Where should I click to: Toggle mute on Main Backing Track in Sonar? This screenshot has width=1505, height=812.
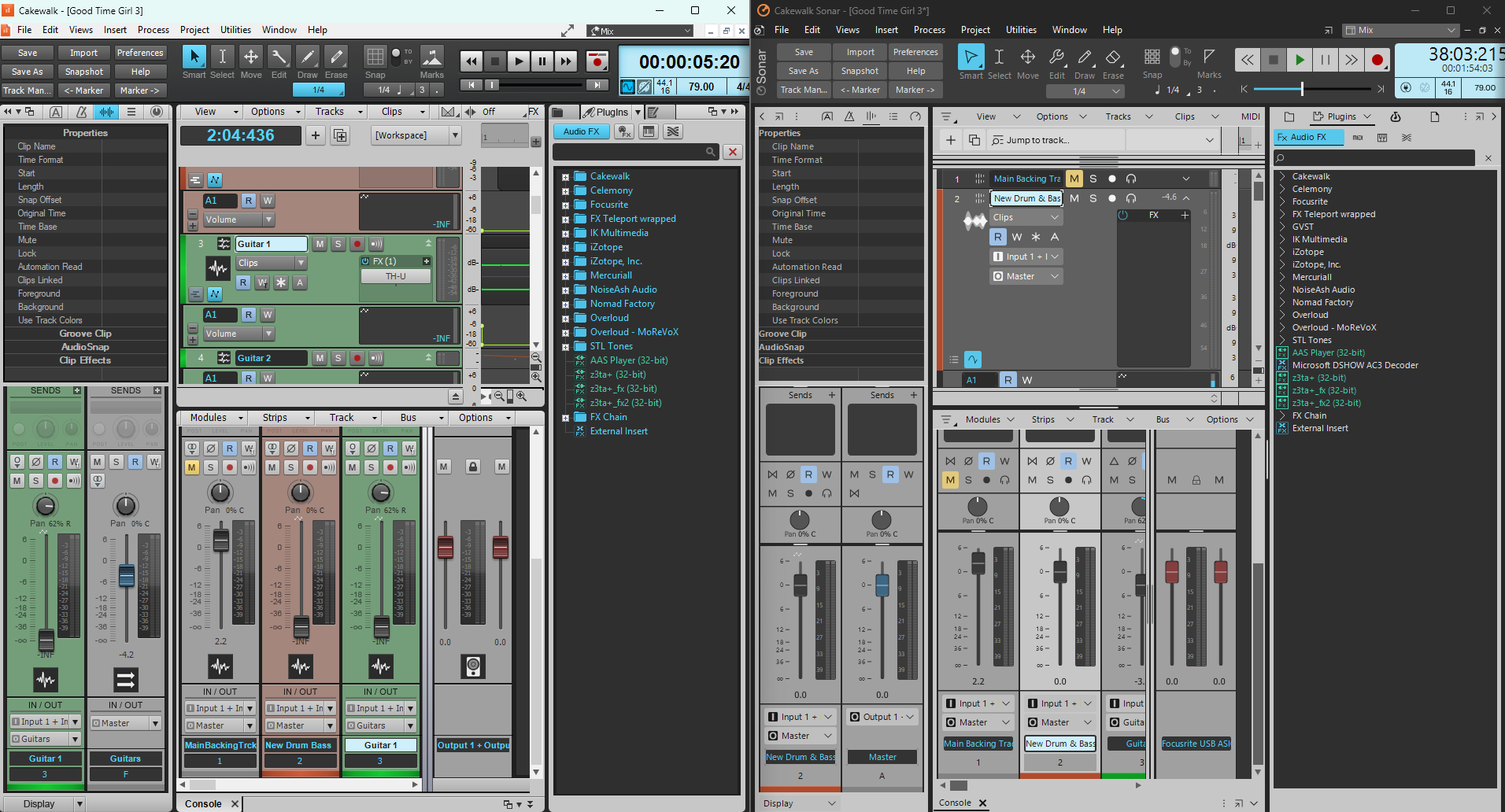pos(1074,179)
